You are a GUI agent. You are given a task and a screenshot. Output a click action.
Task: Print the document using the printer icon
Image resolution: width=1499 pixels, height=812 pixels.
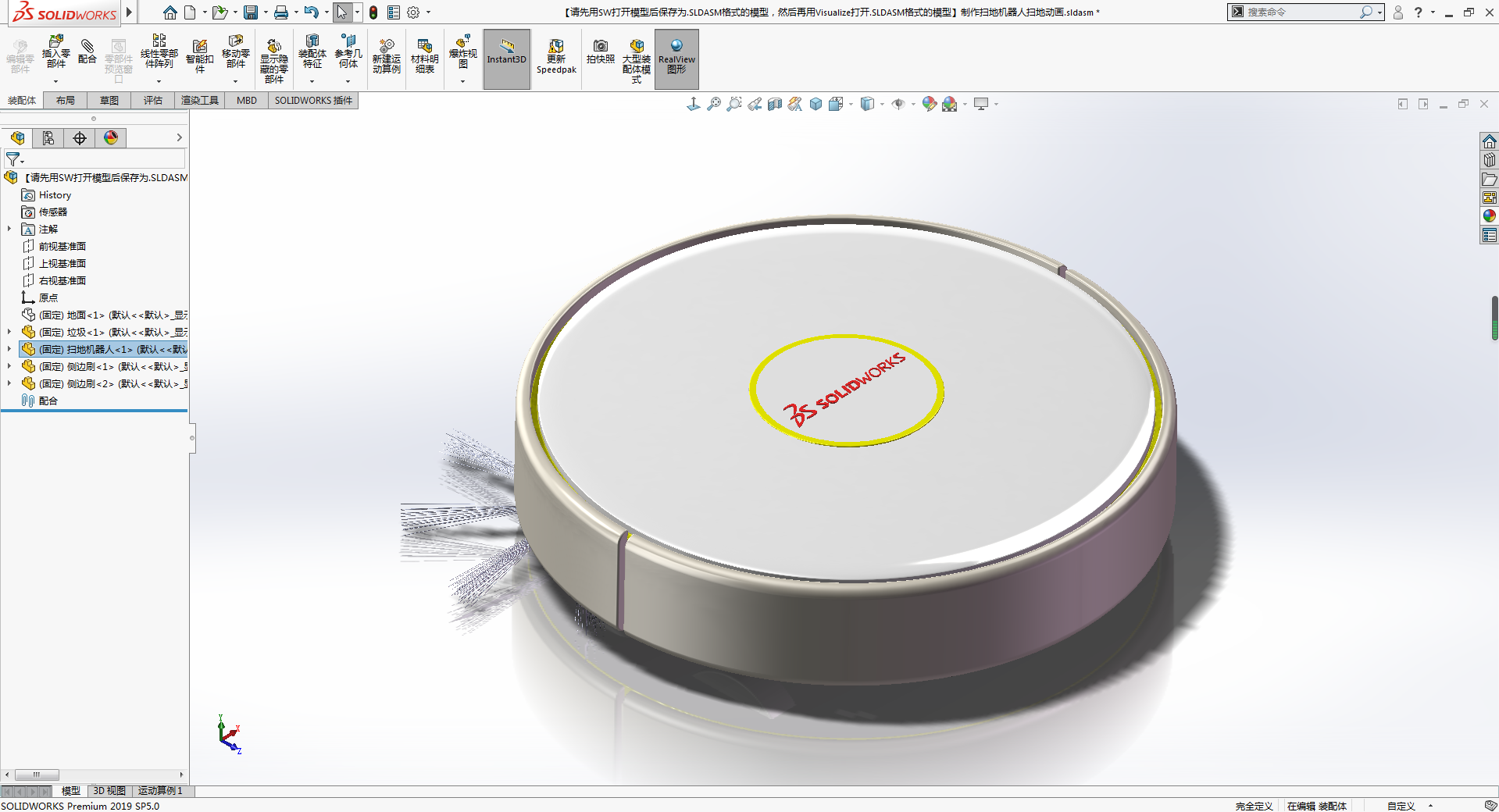[281, 12]
